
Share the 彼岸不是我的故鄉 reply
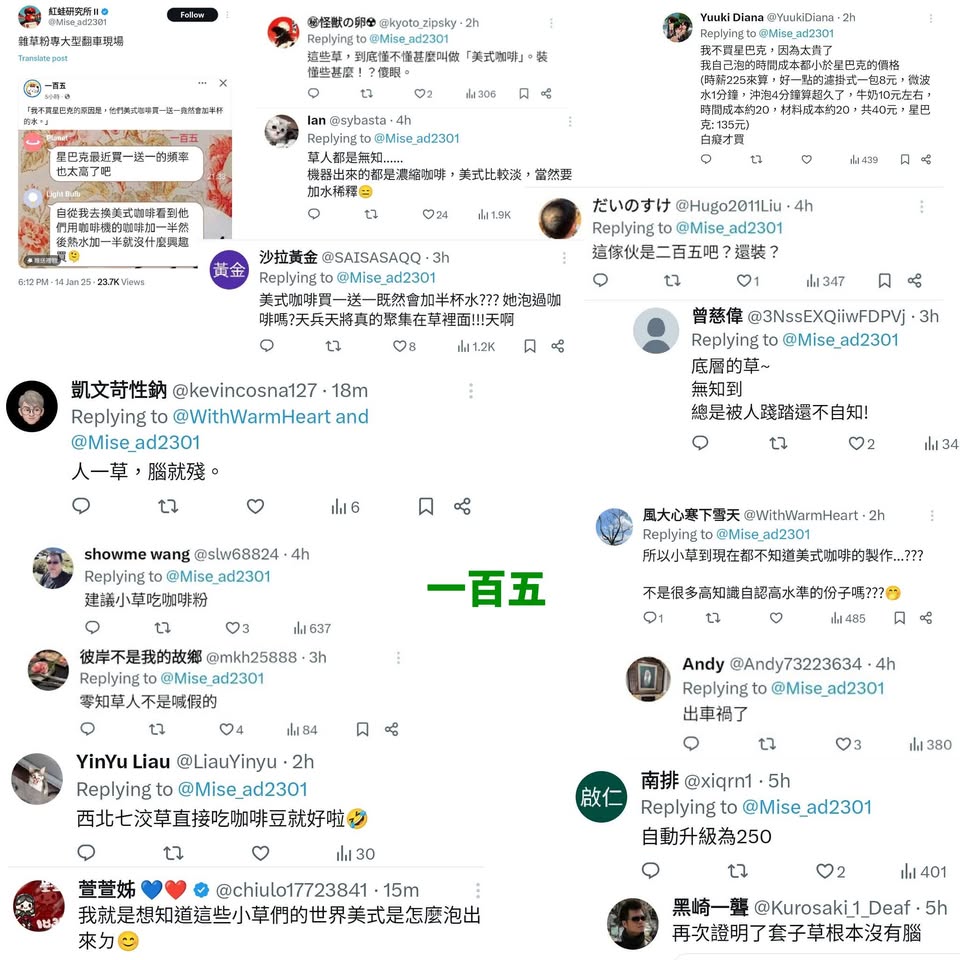pyautogui.click(x=392, y=729)
